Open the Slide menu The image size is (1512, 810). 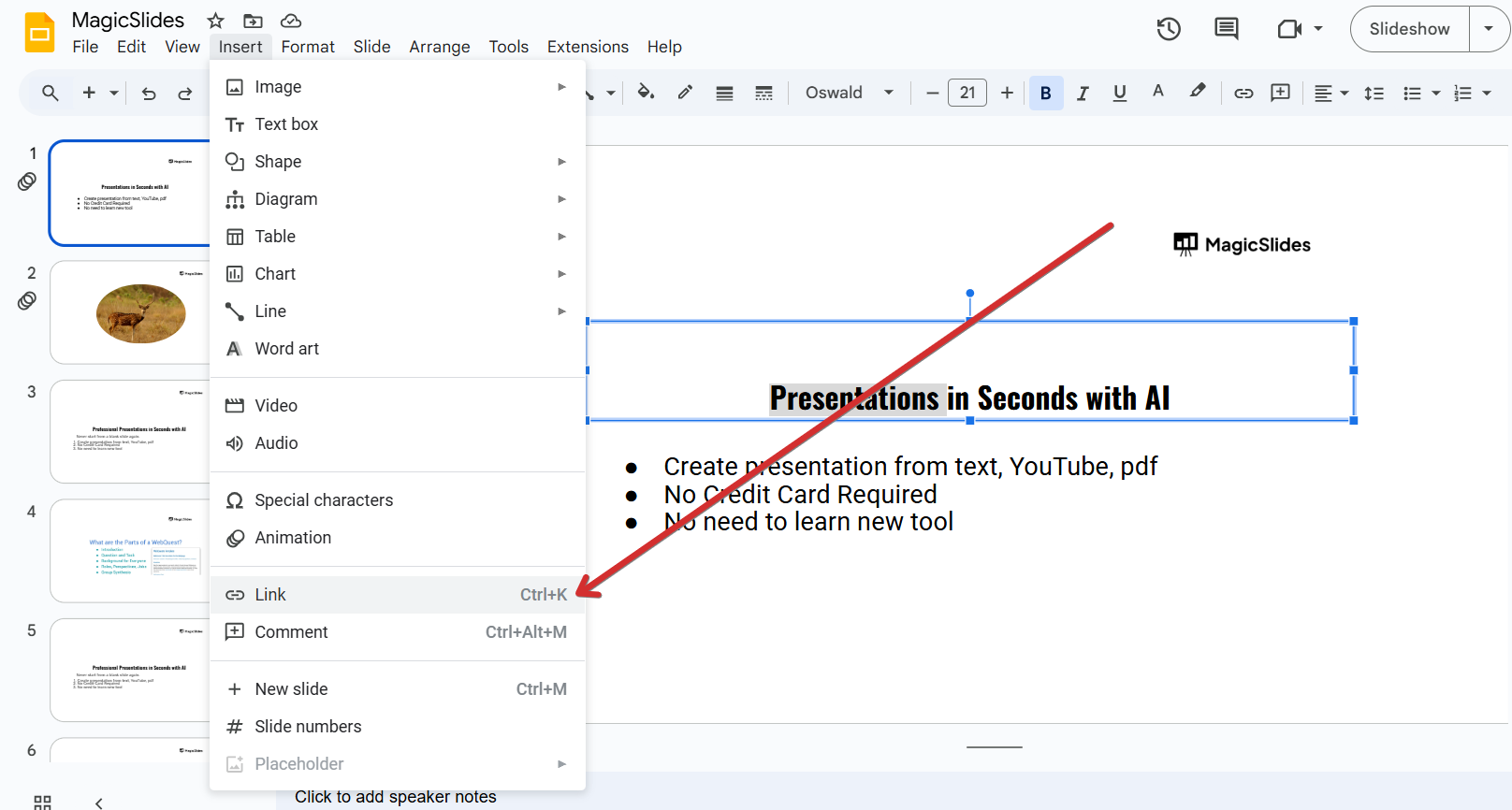[371, 47]
